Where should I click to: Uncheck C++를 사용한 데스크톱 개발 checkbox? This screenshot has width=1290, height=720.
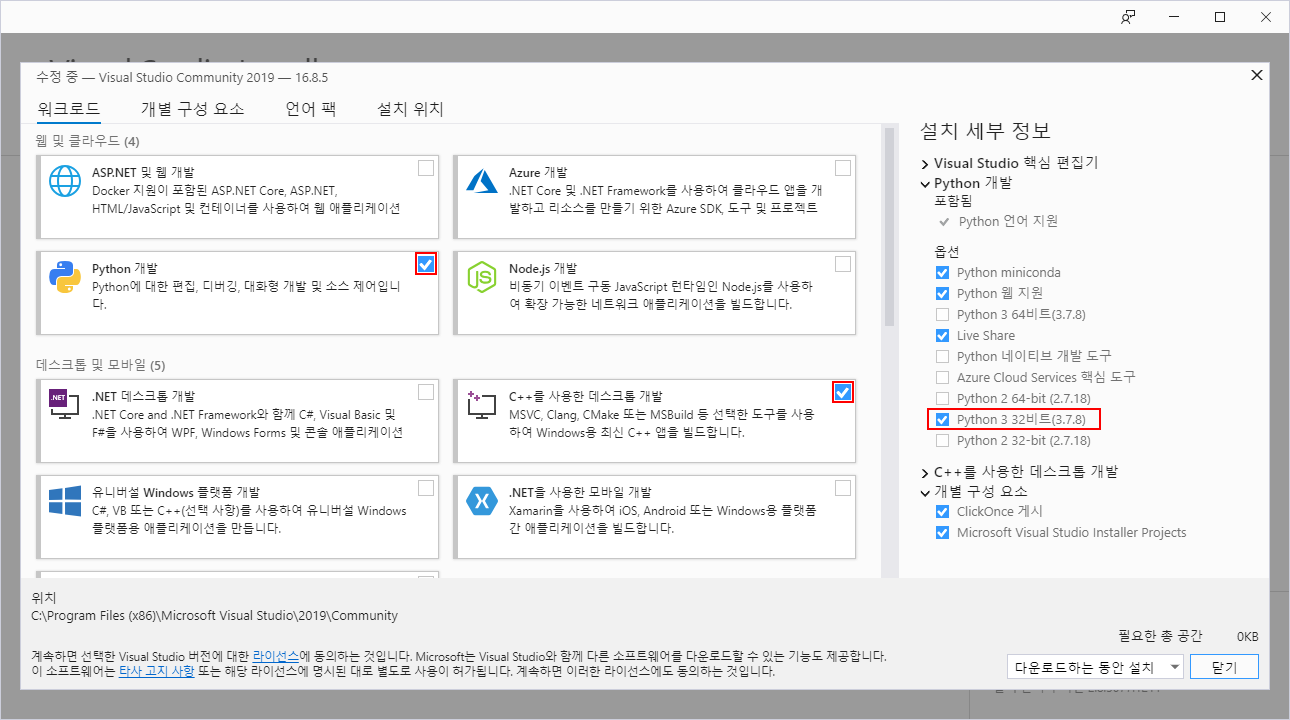click(843, 391)
